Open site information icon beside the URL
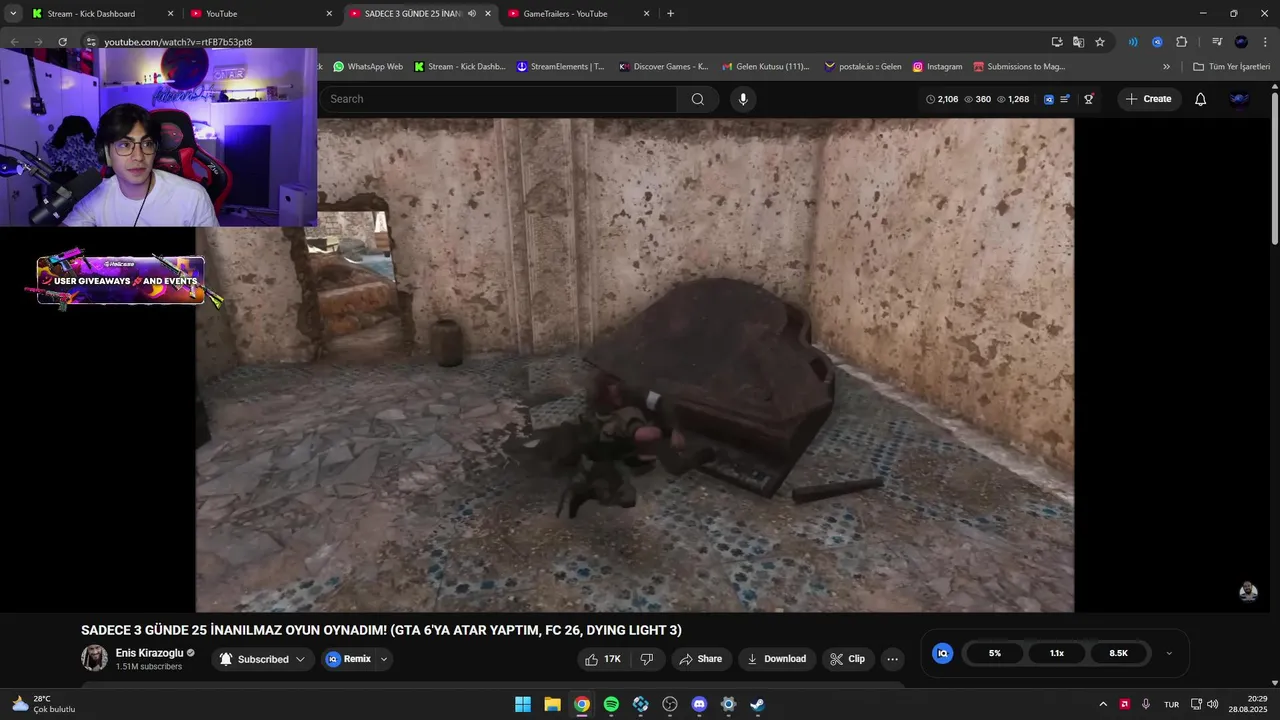 (x=91, y=42)
